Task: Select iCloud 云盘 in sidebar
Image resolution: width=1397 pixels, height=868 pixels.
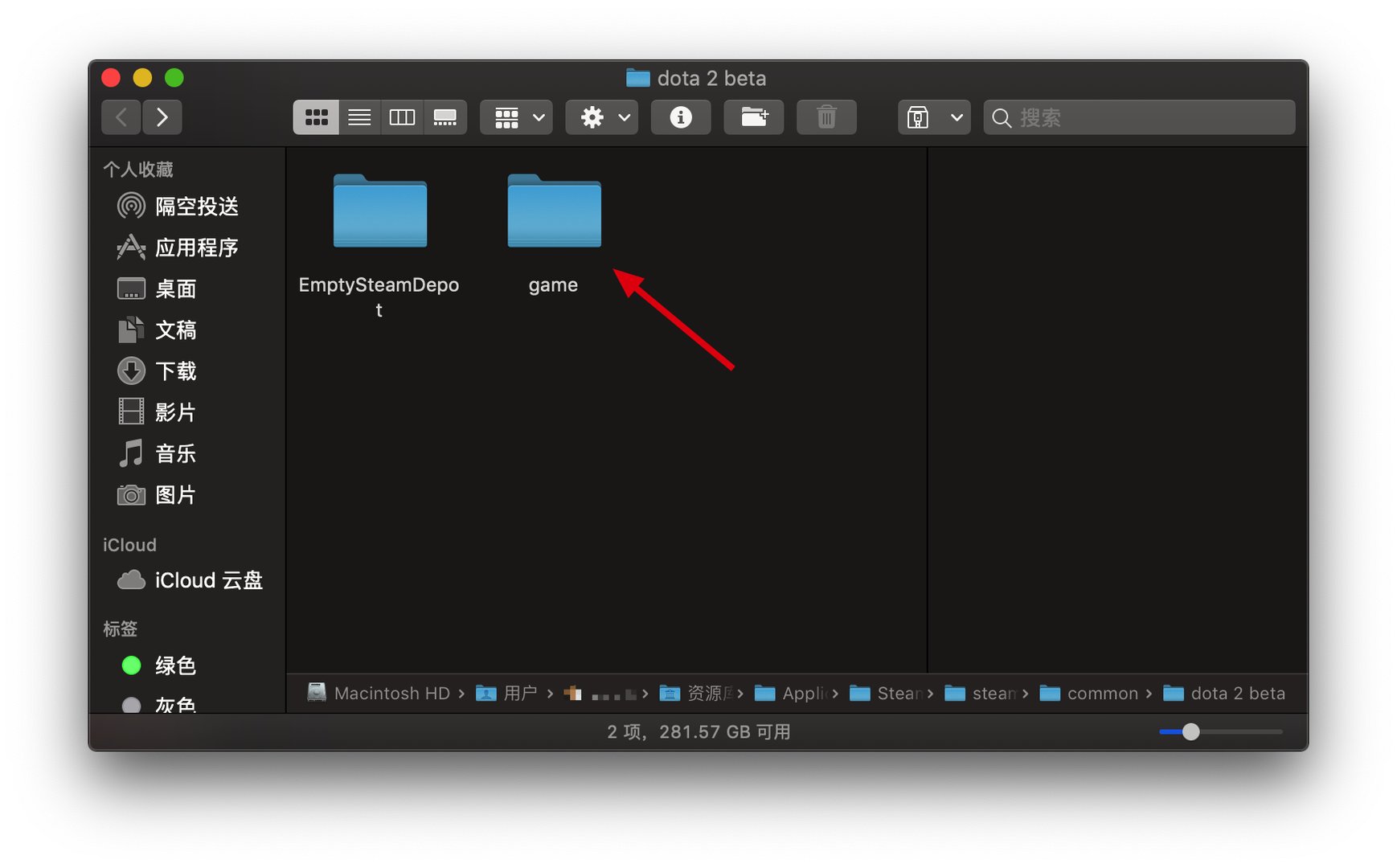Action: (208, 580)
